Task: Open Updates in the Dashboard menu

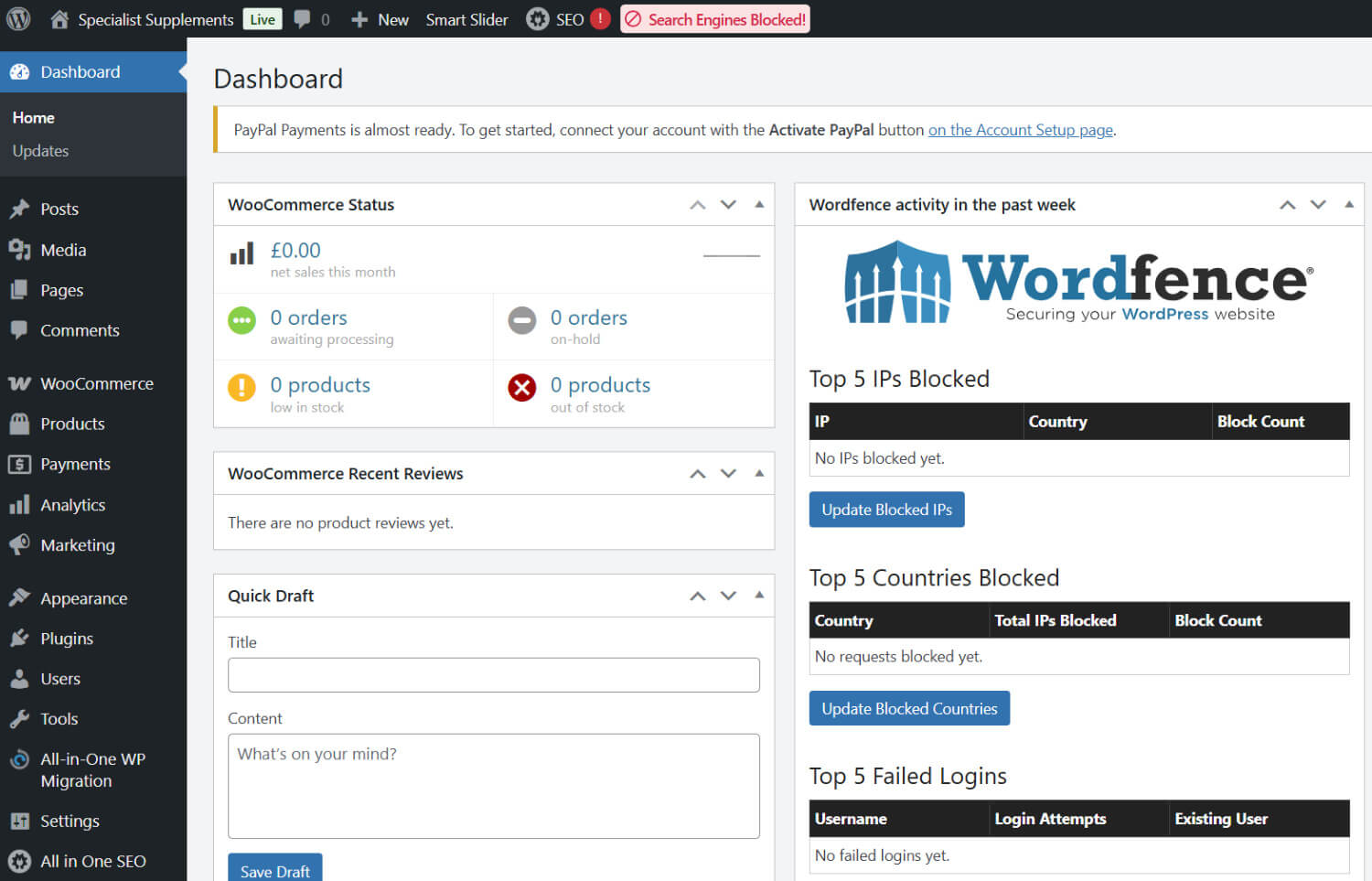Action: [x=40, y=150]
